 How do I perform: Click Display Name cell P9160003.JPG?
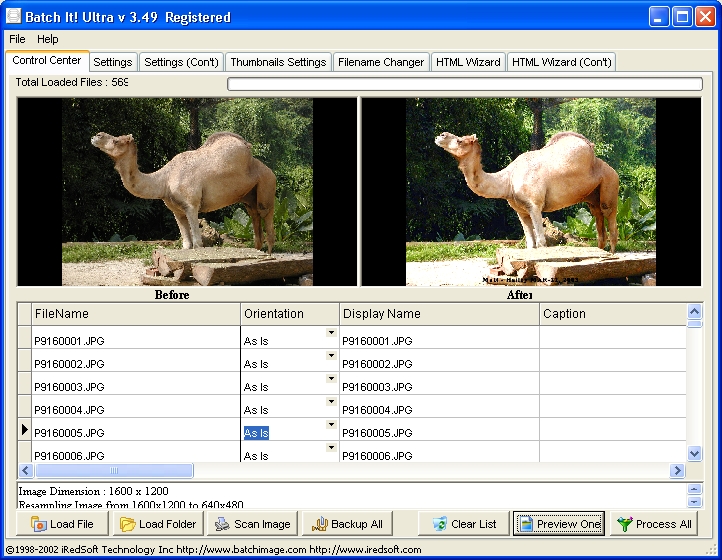[439, 384]
